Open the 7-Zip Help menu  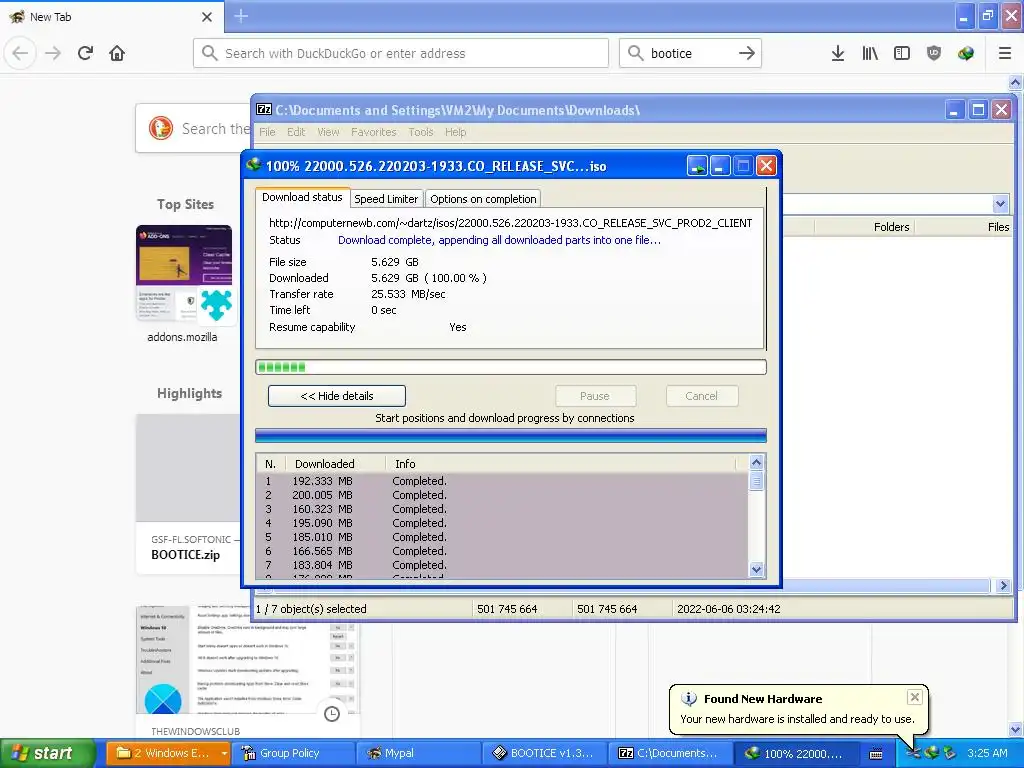click(x=455, y=132)
